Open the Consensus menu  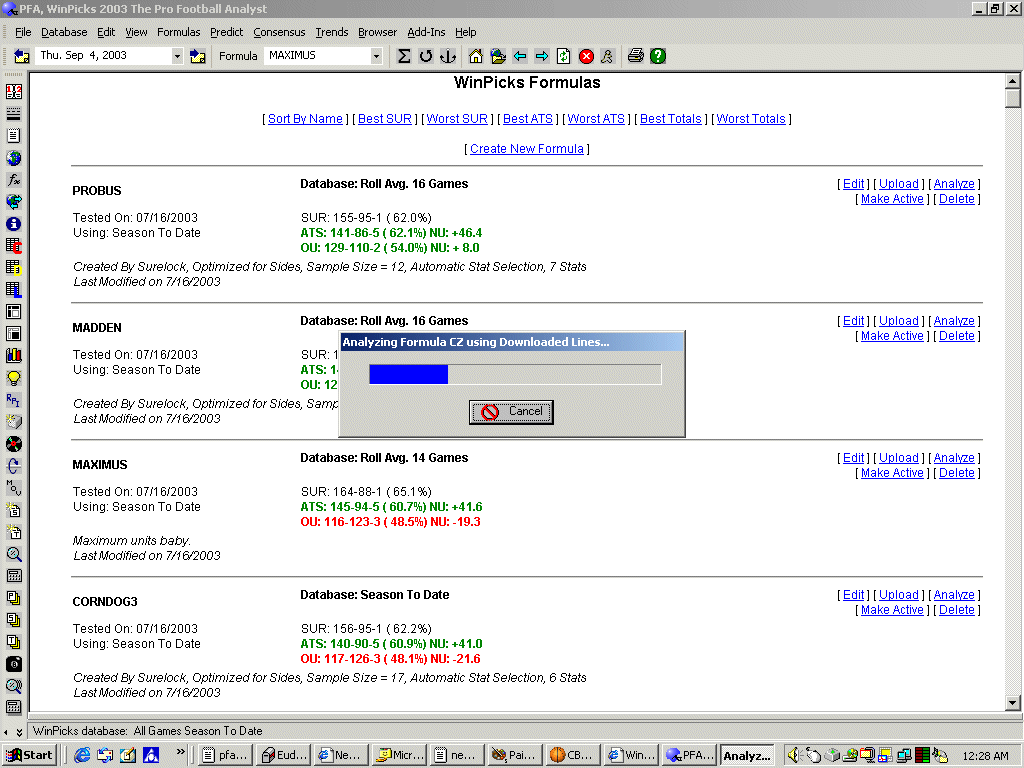(279, 32)
